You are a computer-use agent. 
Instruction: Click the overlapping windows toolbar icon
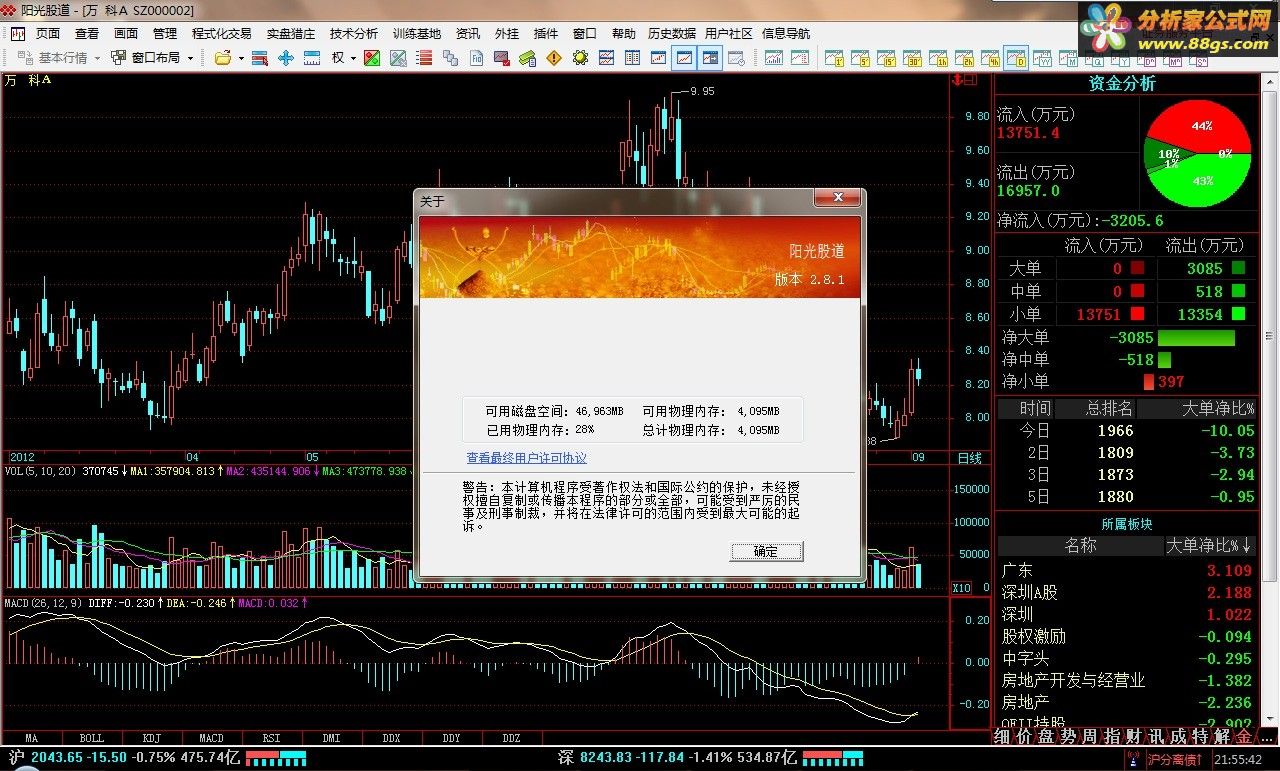450,58
